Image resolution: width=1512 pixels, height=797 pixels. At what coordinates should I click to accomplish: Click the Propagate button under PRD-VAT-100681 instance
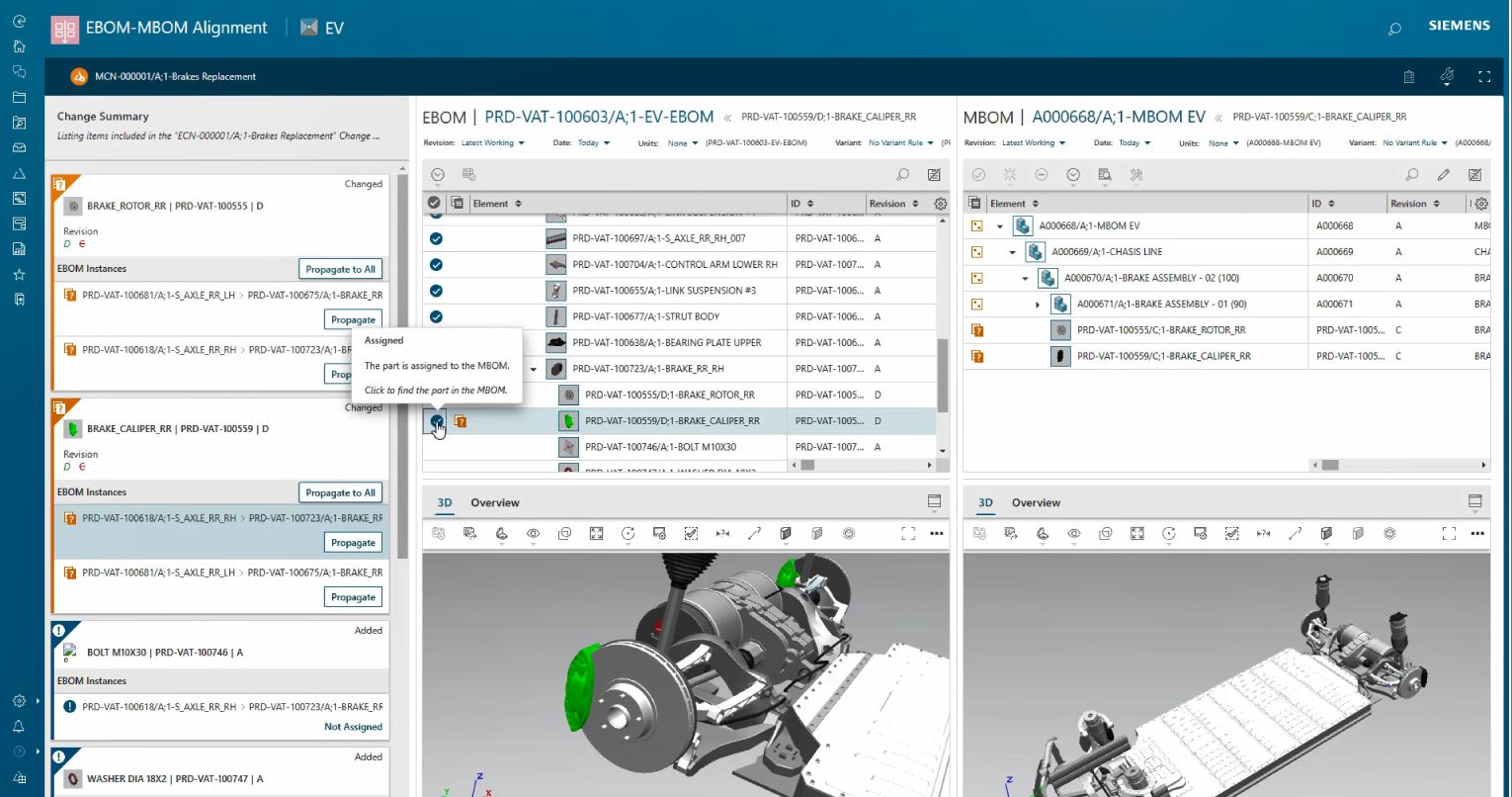[353, 319]
